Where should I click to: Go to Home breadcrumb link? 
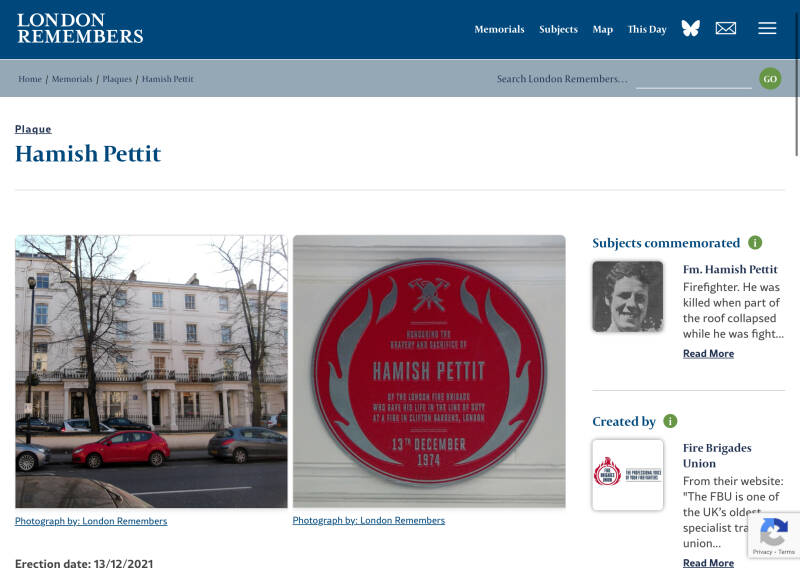30,79
